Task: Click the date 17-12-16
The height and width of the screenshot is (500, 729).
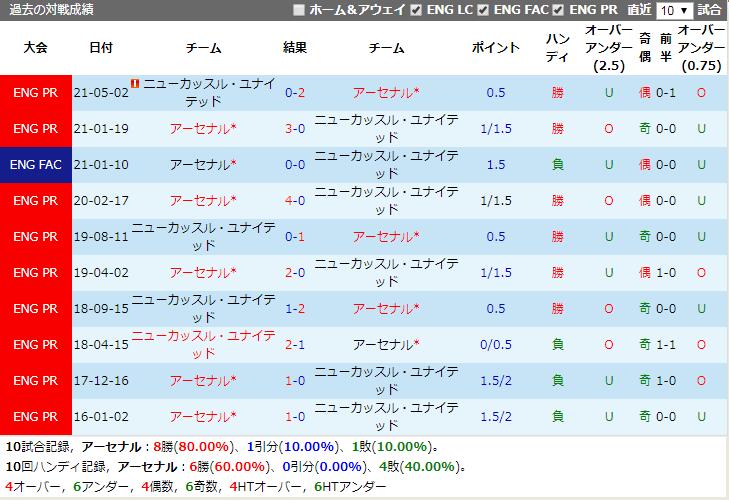Action: [x=101, y=381]
